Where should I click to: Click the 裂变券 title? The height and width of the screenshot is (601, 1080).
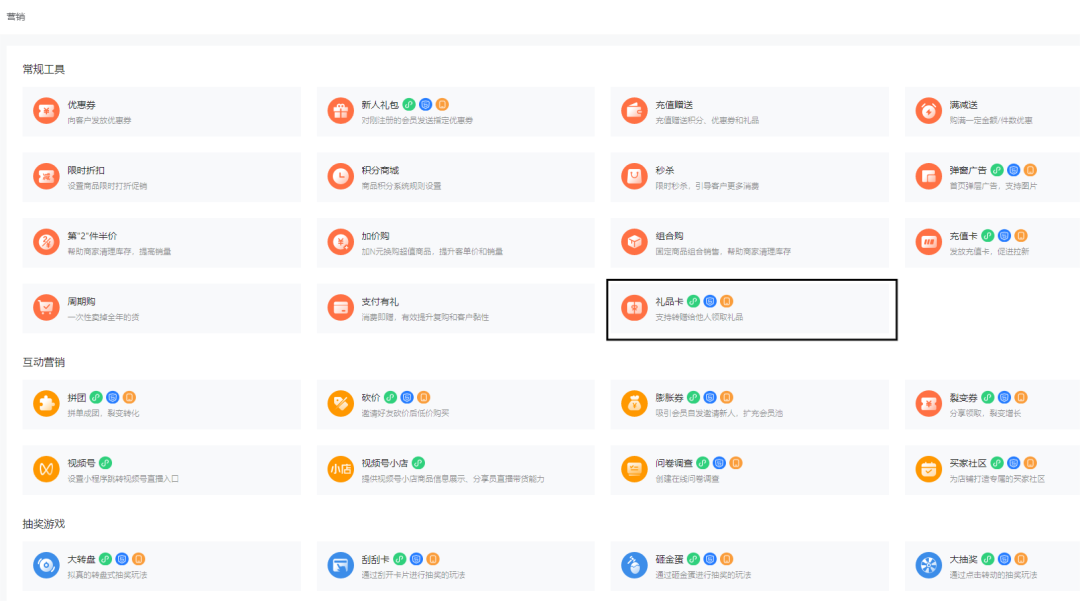pyautogui.click(x=964, y=397)
